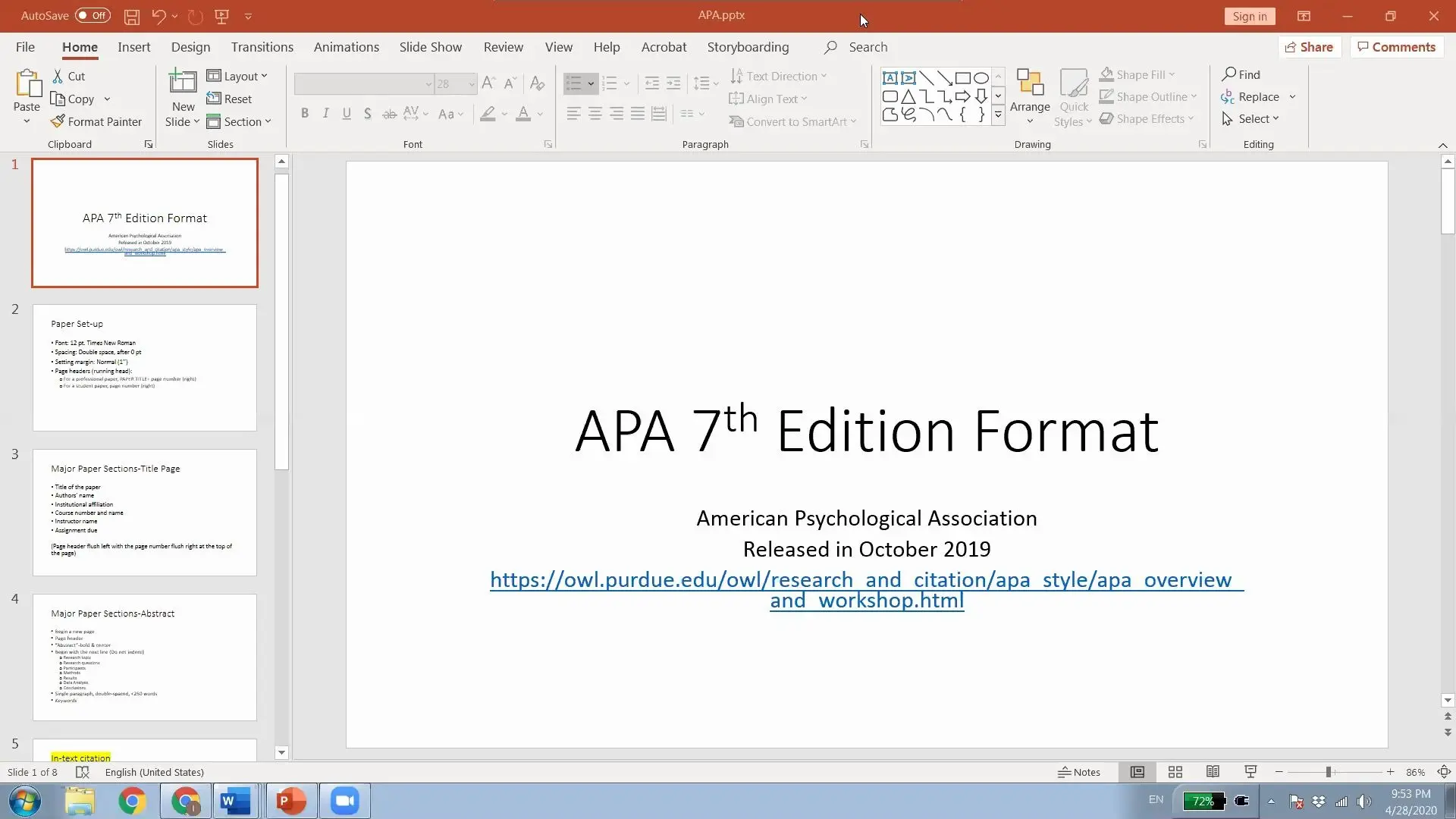Click Decrease Font Size icon
Image resolution: width=1456 pixels, height=819 pixels.
(510, 83)
